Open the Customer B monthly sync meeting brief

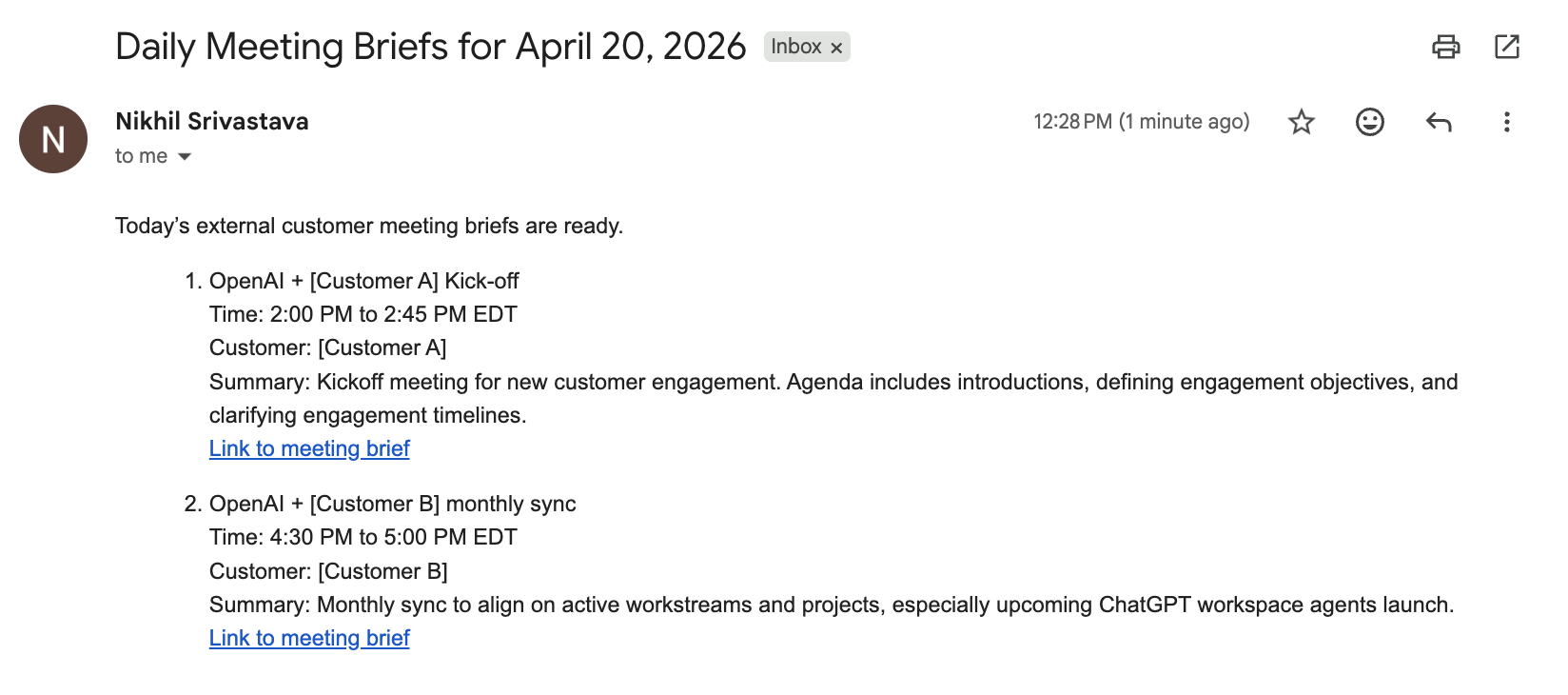308,637
